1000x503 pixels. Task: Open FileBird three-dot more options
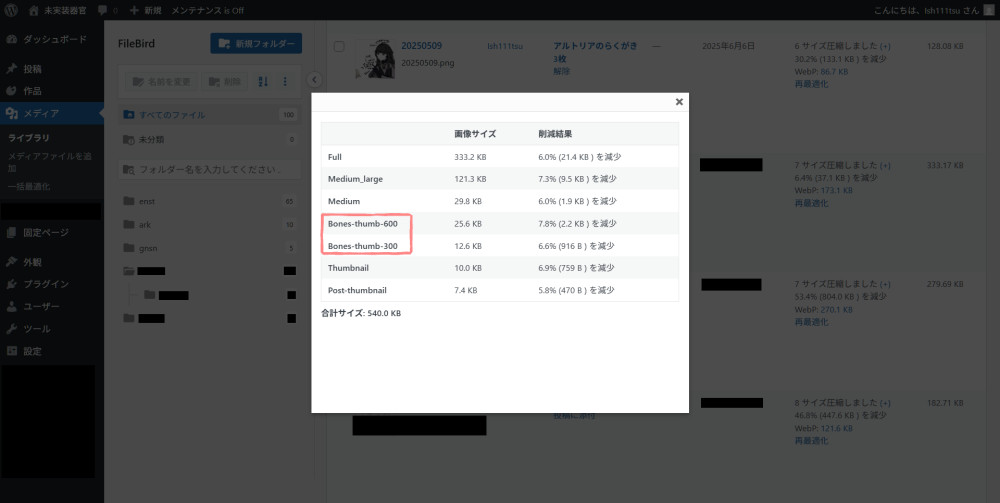click(x=285, y=81)
